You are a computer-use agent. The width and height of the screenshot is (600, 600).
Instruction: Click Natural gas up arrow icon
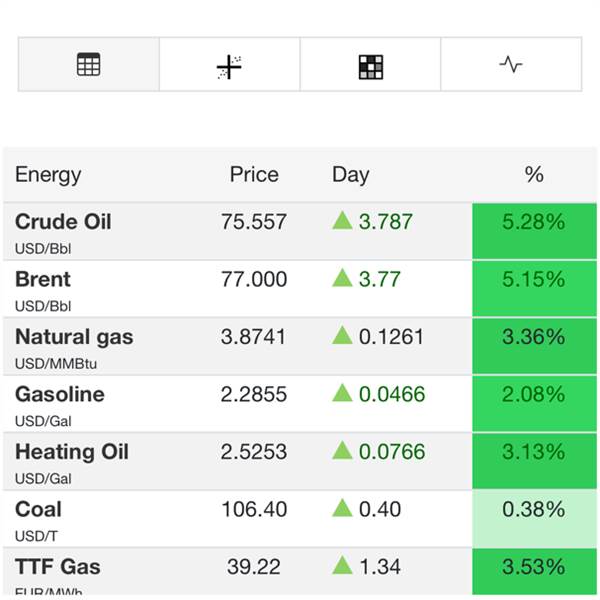[x=342, y=336]
